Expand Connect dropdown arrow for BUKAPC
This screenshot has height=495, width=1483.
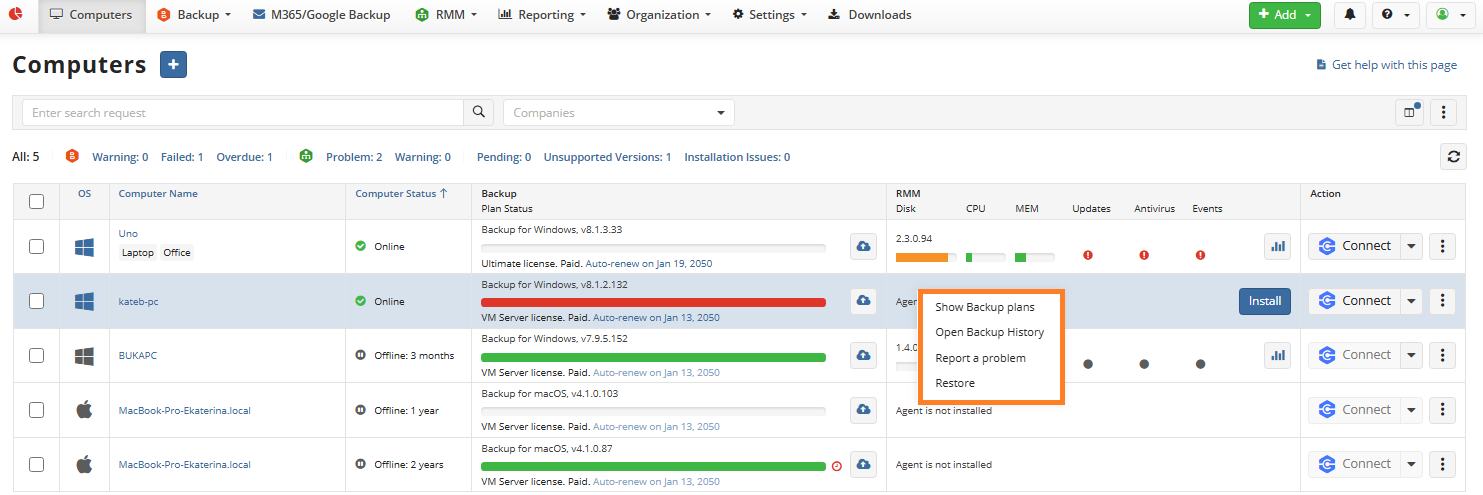coord(1411,355)
